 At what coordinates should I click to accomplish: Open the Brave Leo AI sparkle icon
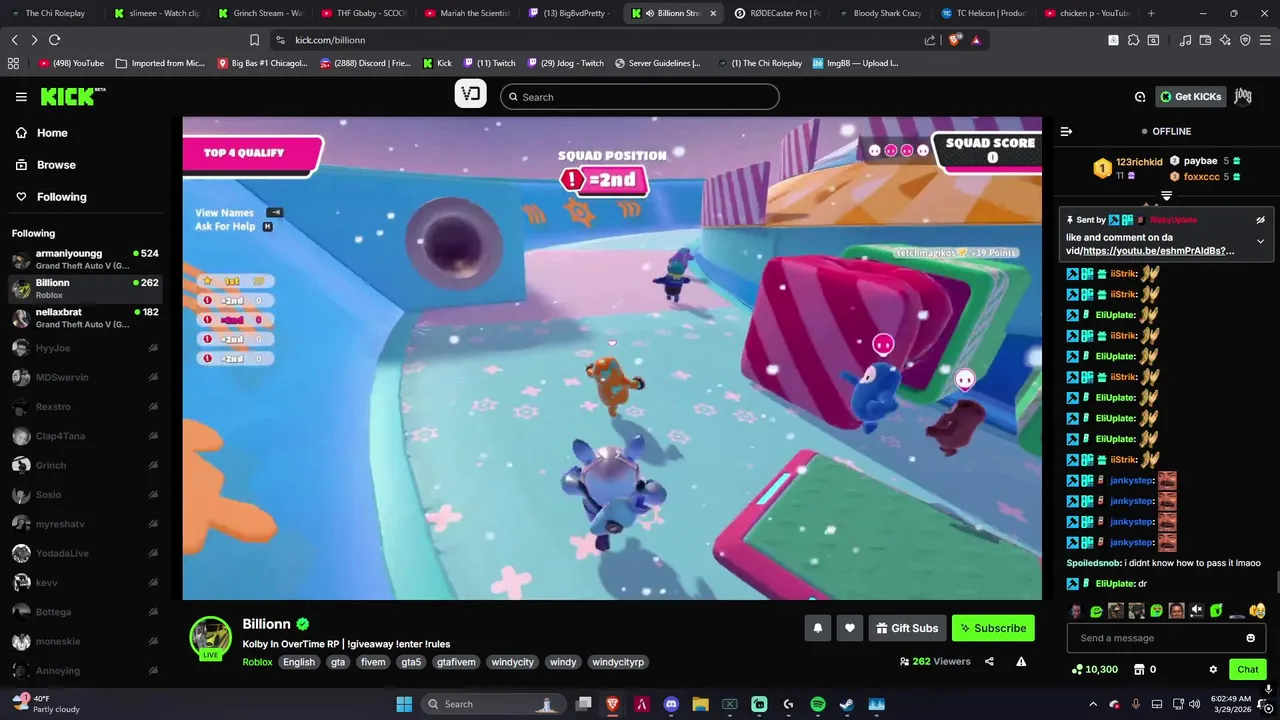pos(1225,40)
